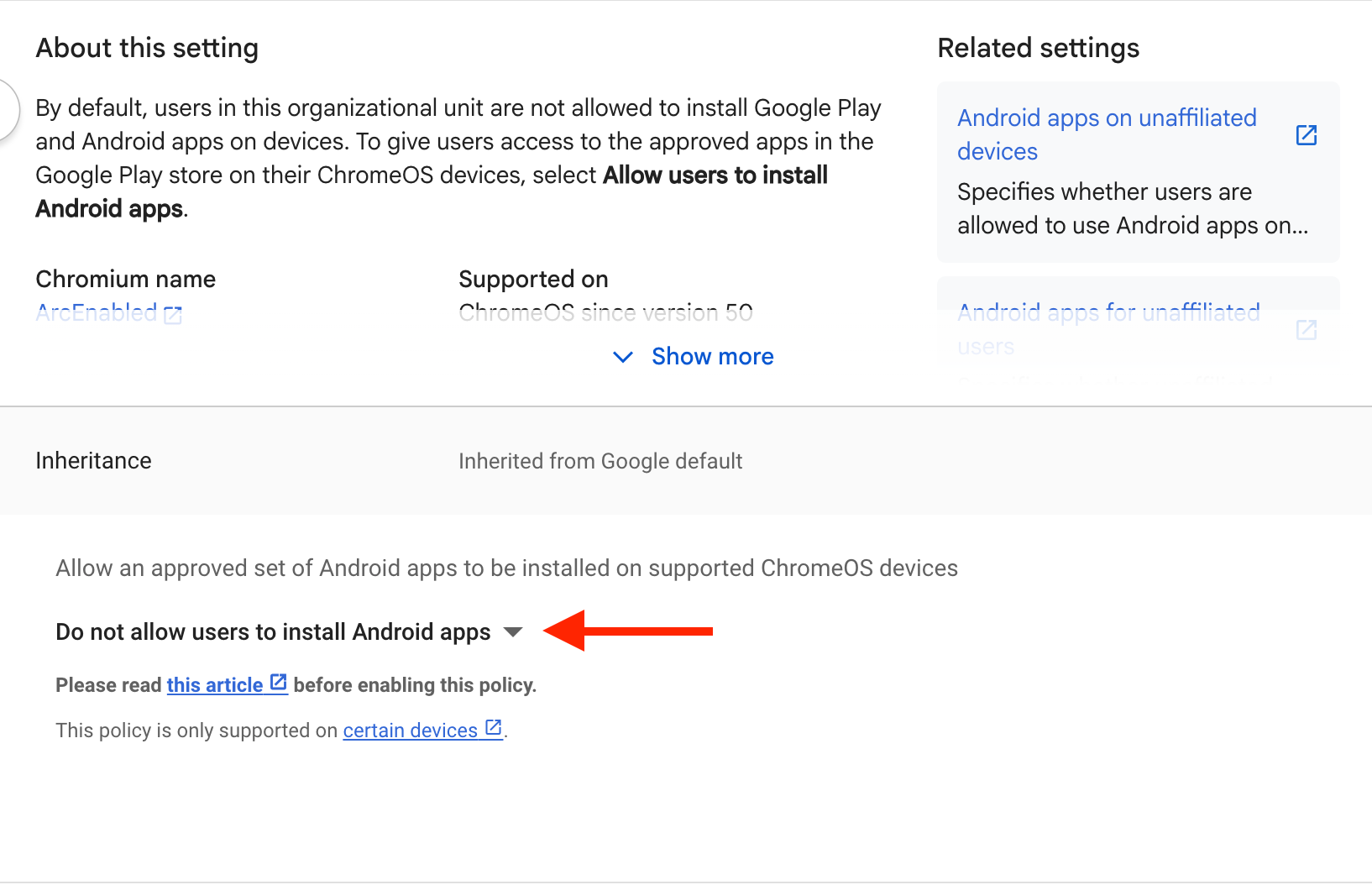Click external-link icon after 'this article'

tap(279, 683)
